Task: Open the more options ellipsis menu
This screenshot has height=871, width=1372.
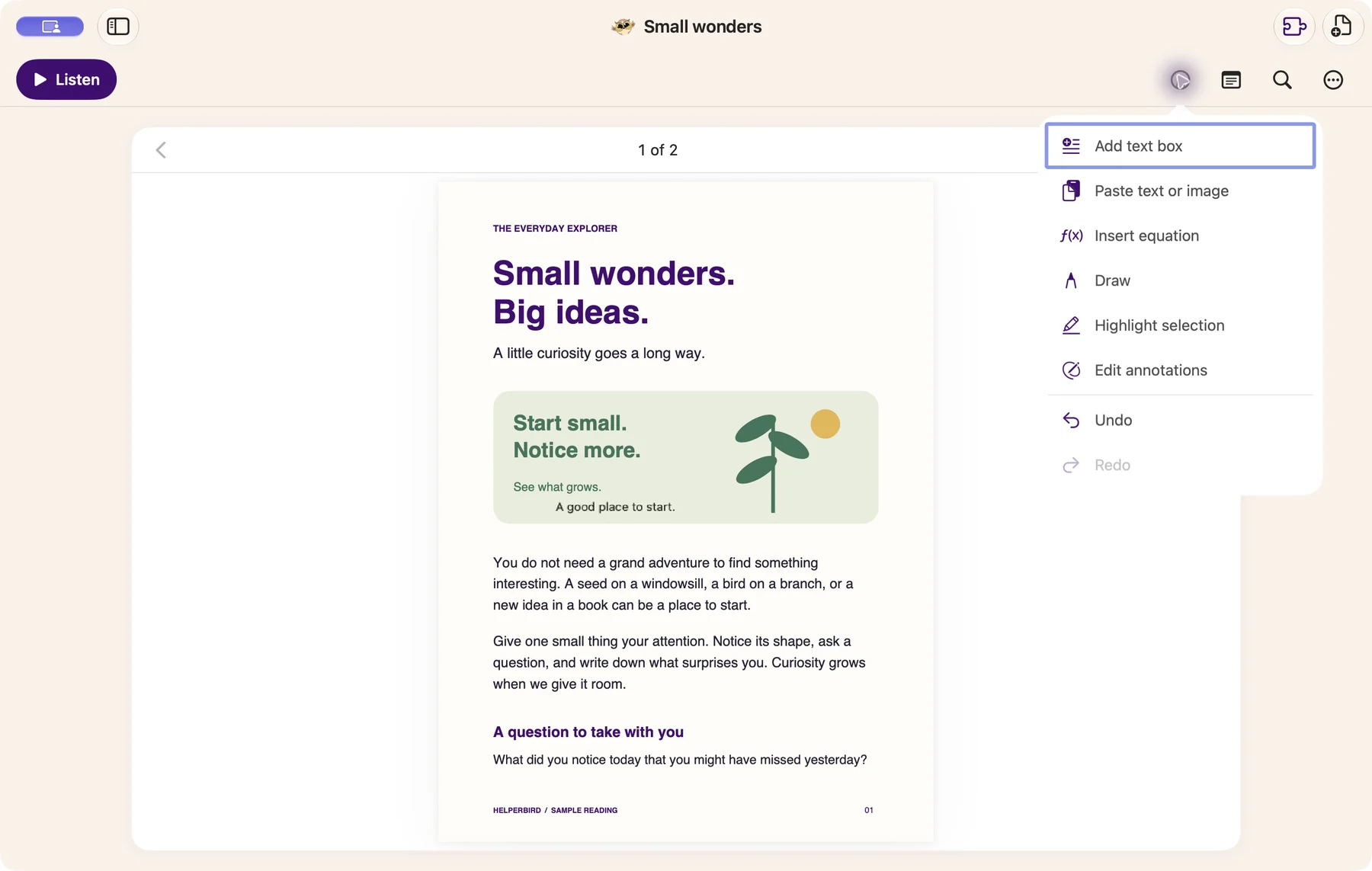Action: (x=1333, y=80)
